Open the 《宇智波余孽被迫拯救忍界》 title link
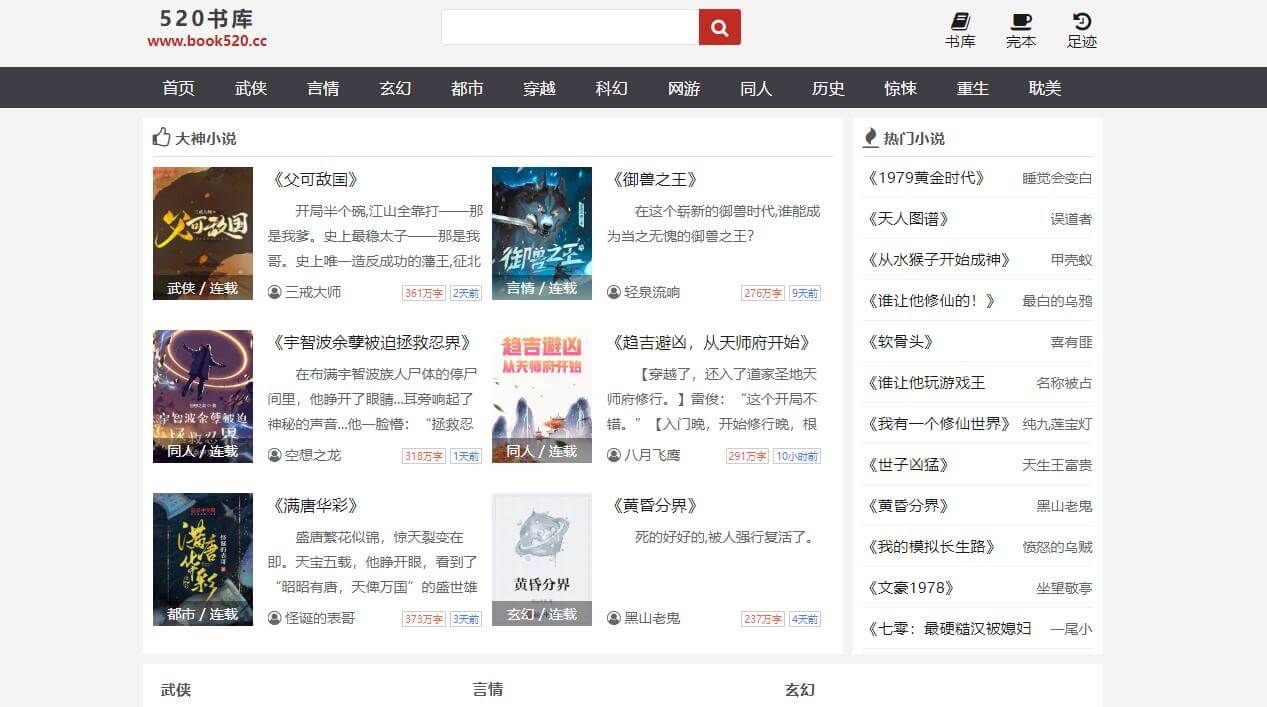Viewport: 1267px width, 707px height. coord(372,343)
